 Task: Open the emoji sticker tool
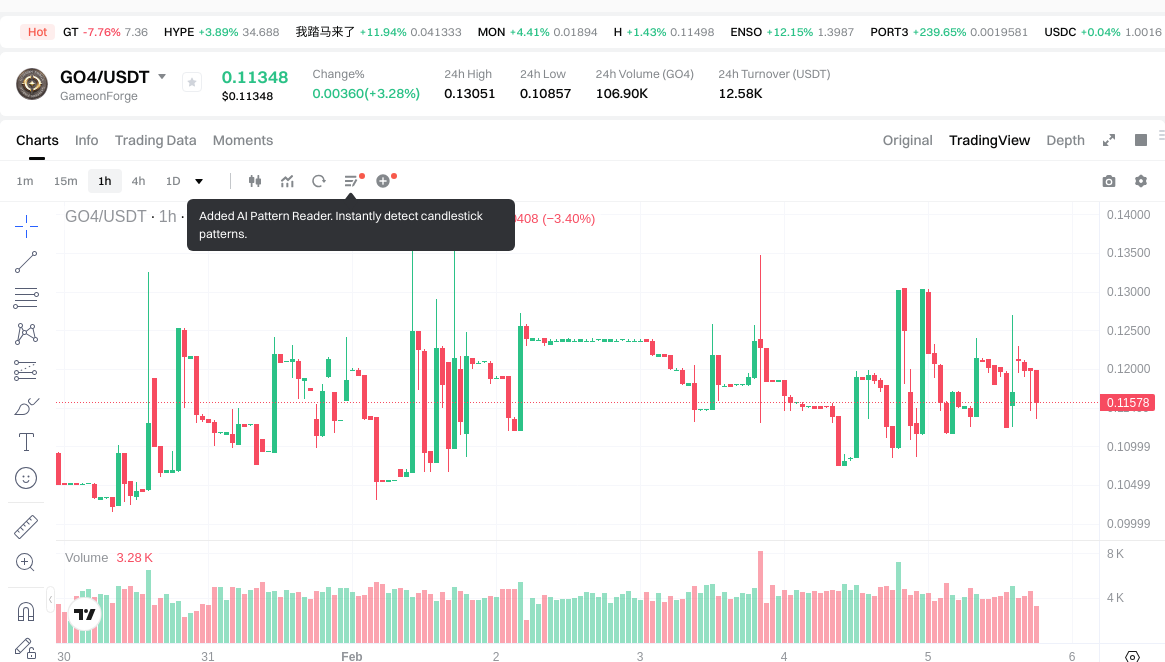pos(26,478)
